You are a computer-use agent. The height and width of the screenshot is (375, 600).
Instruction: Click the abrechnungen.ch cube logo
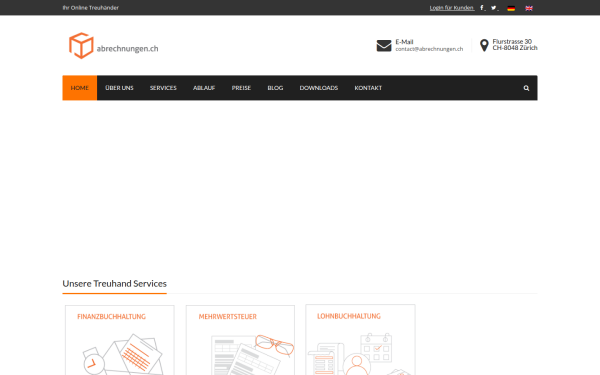click(81, 46)
